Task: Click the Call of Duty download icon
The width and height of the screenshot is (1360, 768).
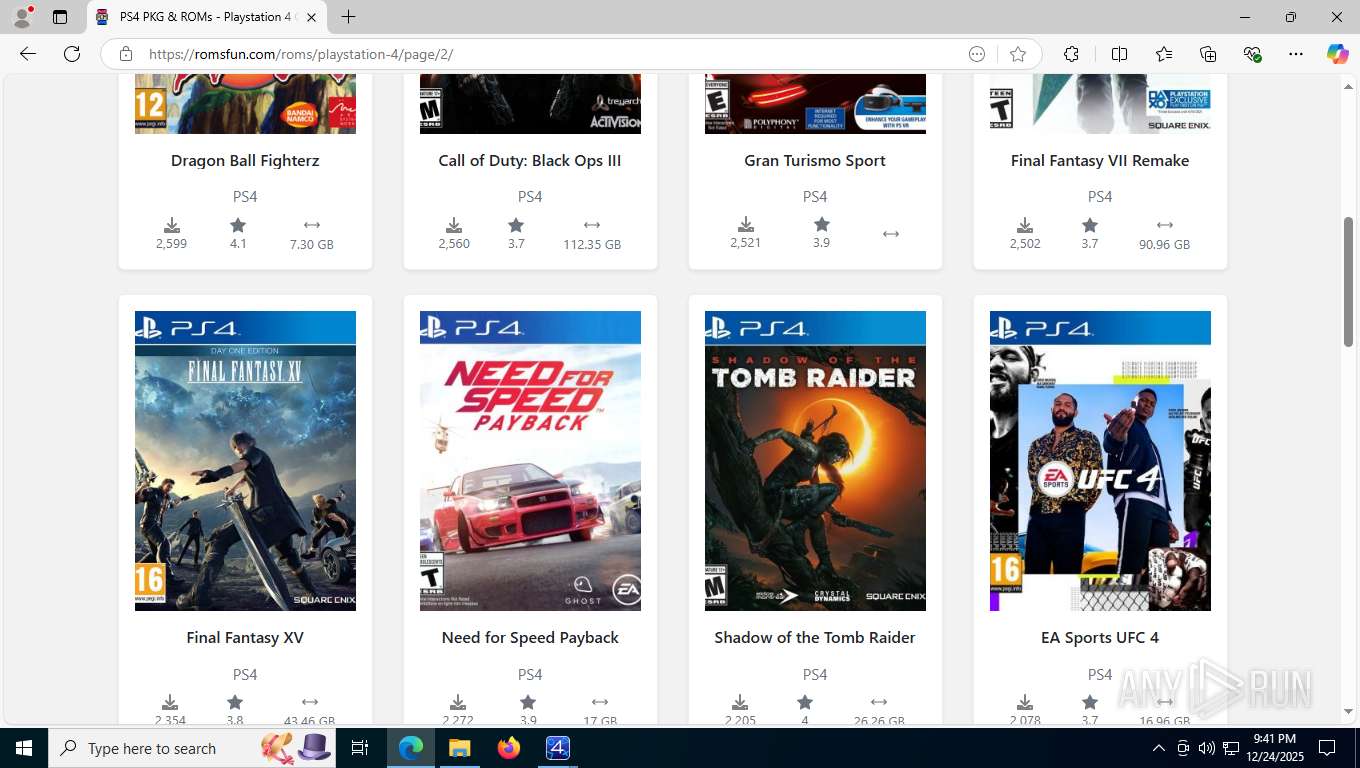Action: click(454, 225)
